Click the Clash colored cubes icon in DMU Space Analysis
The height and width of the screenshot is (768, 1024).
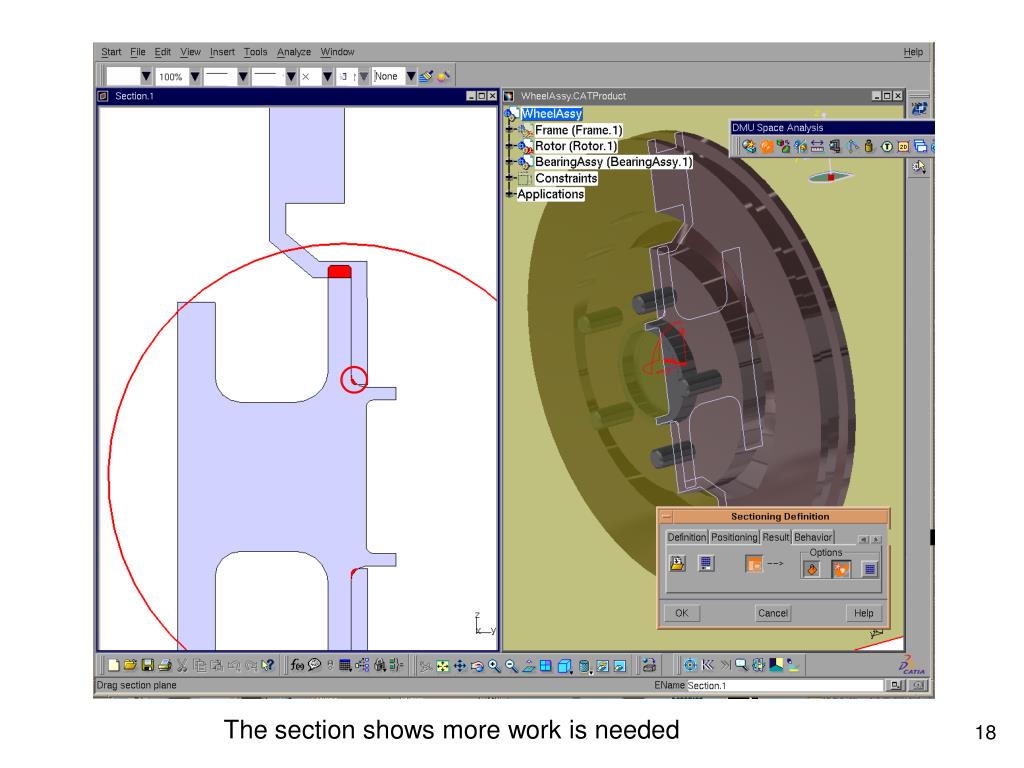pos(783,146)
